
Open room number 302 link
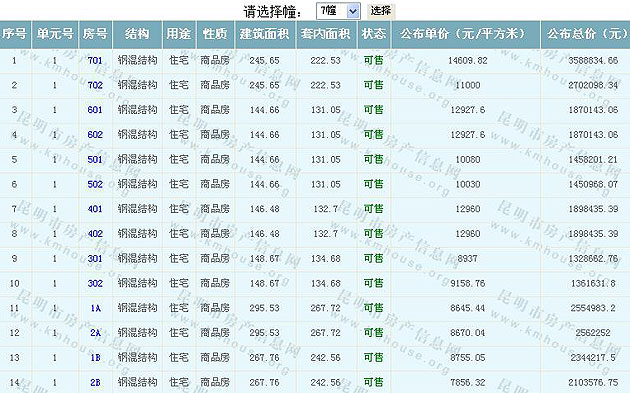95,283
